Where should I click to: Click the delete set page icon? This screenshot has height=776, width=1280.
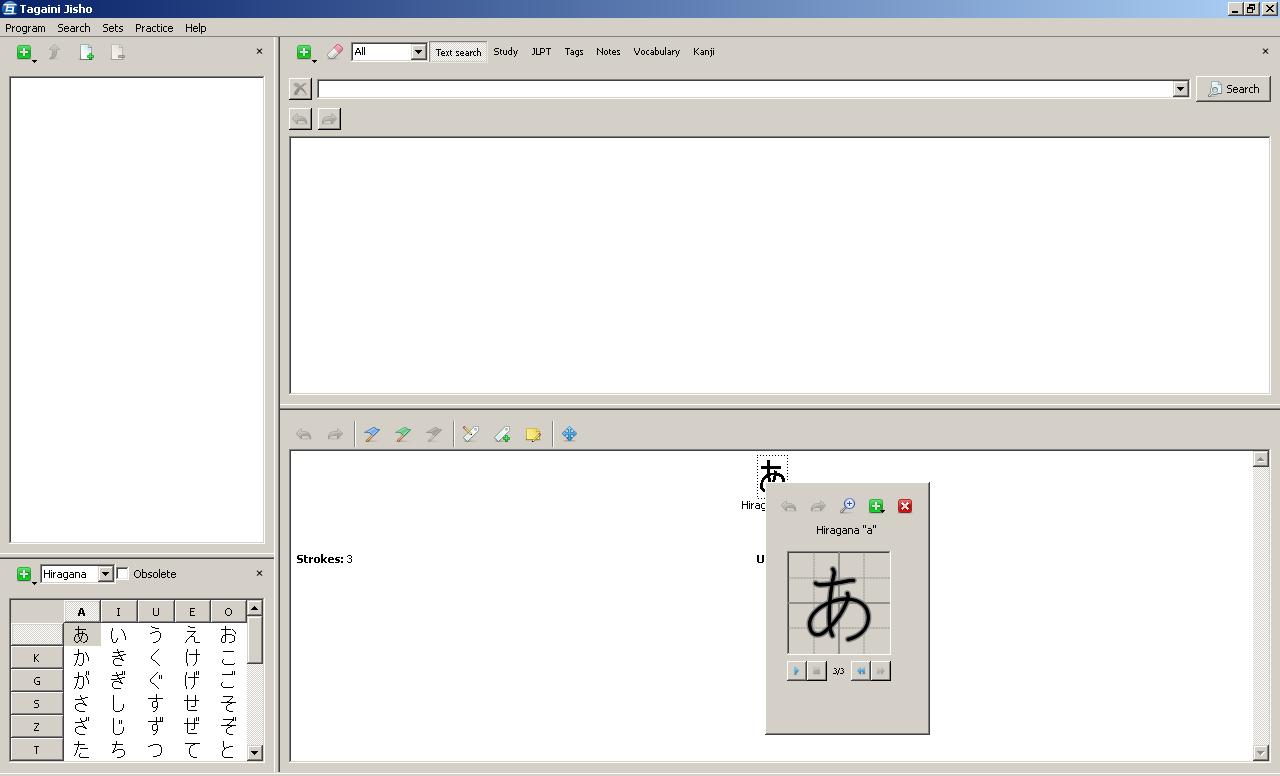click(x=118, y=53)
